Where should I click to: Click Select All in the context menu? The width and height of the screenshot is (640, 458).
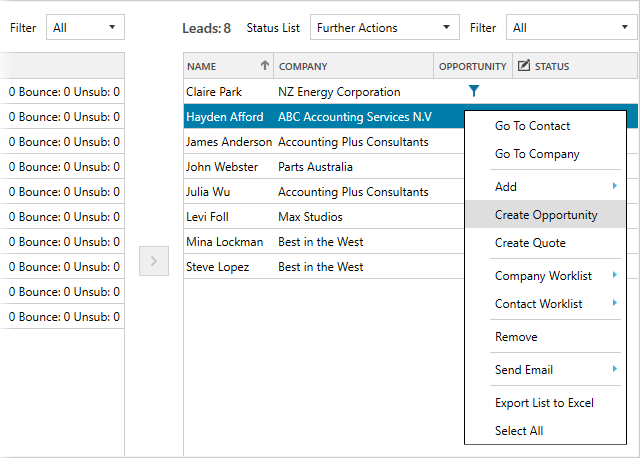tap(518, 431)
